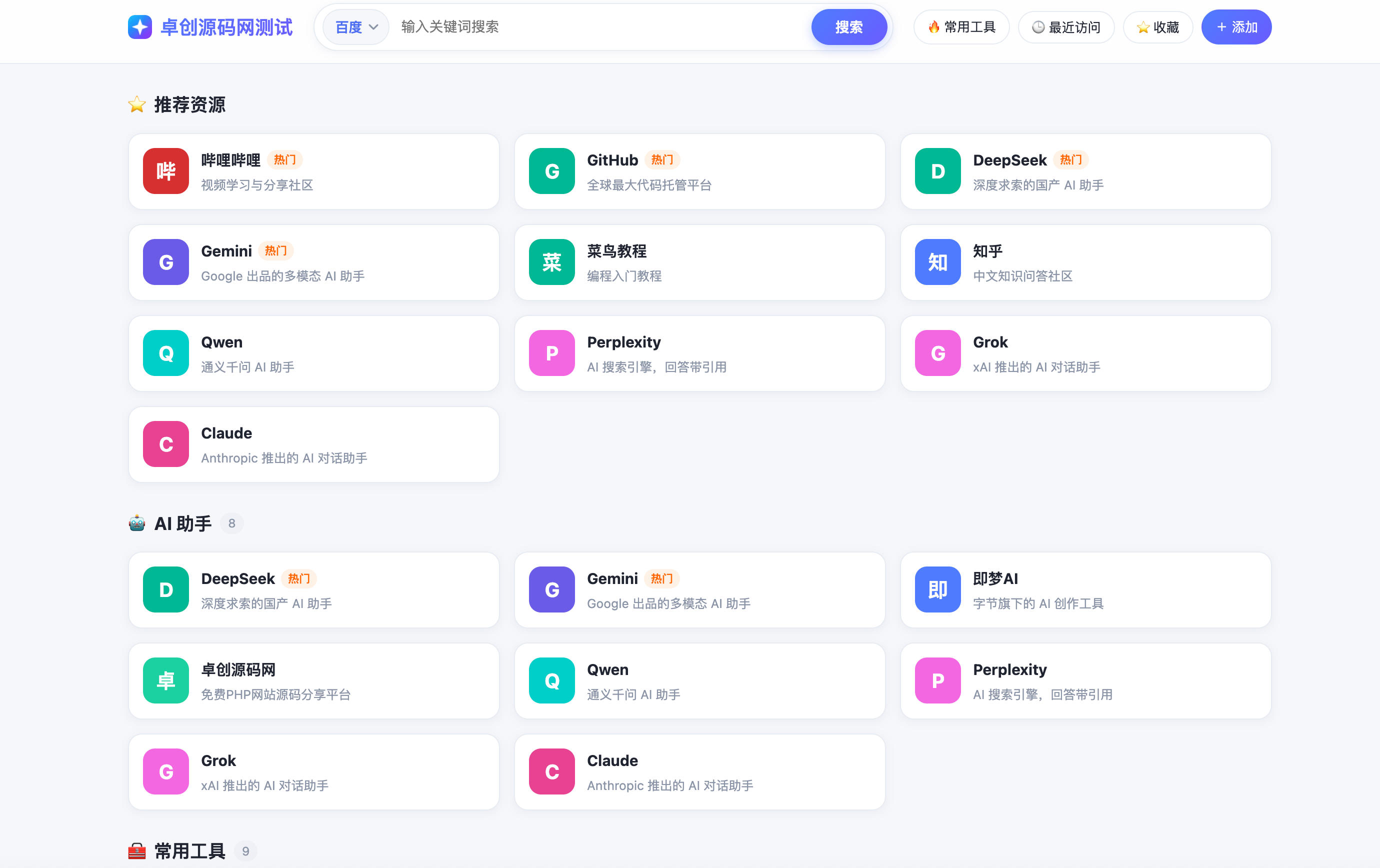1380x868 pixels.
Task: Click the blue star site logo icon
Action: click(140, 27)
